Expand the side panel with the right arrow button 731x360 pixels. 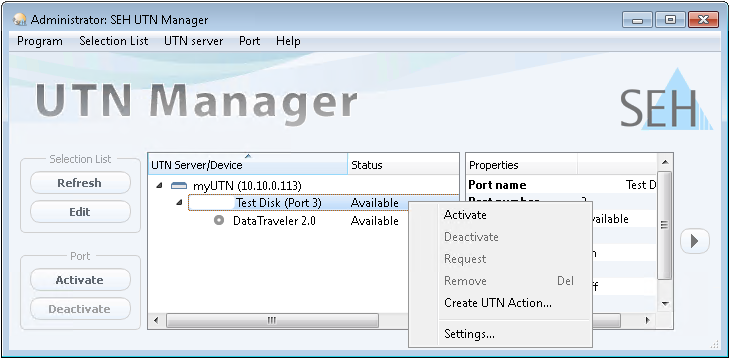pos(695,241)
